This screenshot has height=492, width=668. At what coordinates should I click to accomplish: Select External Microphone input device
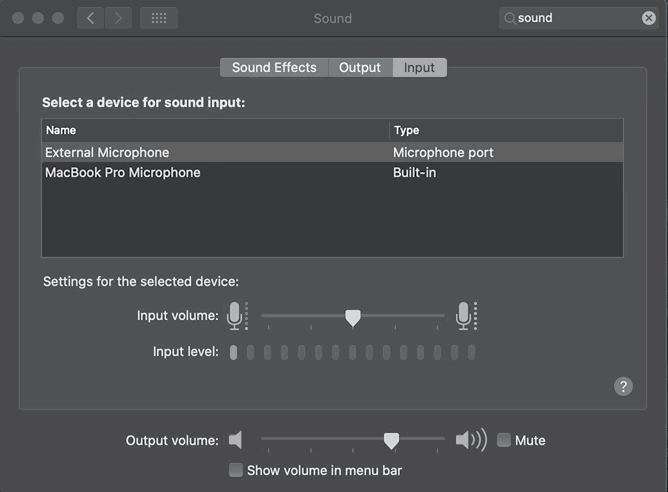[107, 152]
